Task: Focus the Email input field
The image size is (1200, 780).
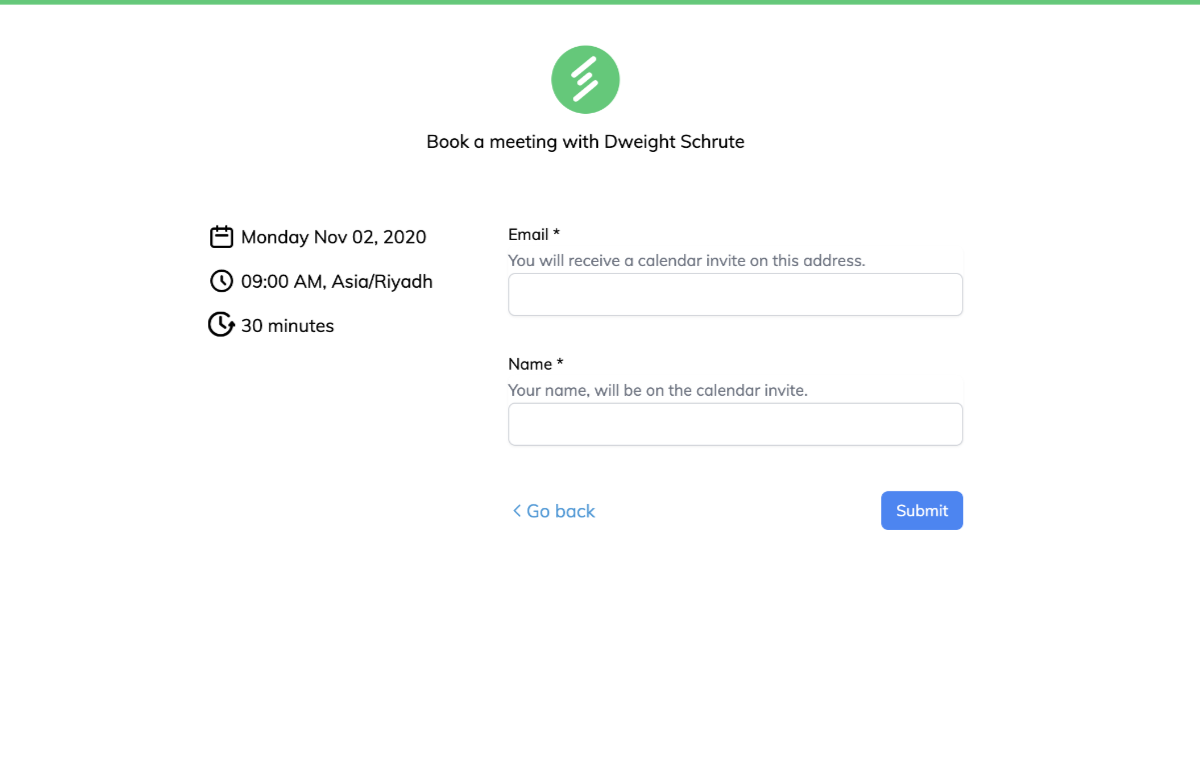Action: tap(735, 295)
